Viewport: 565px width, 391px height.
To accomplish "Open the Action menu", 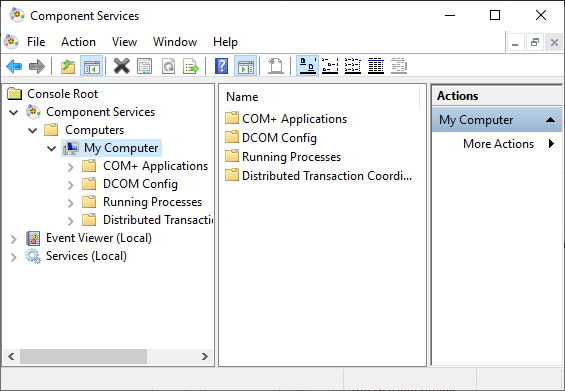I will coord(78,42).
